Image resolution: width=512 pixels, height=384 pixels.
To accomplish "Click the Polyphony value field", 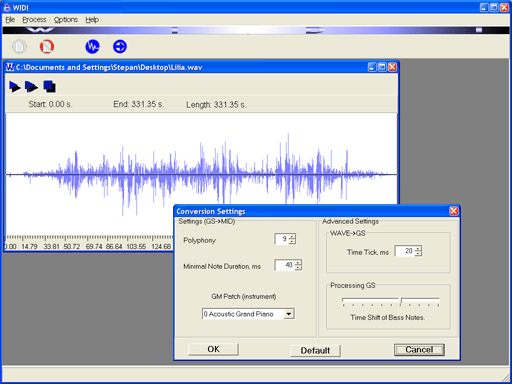I will point(281,239).
